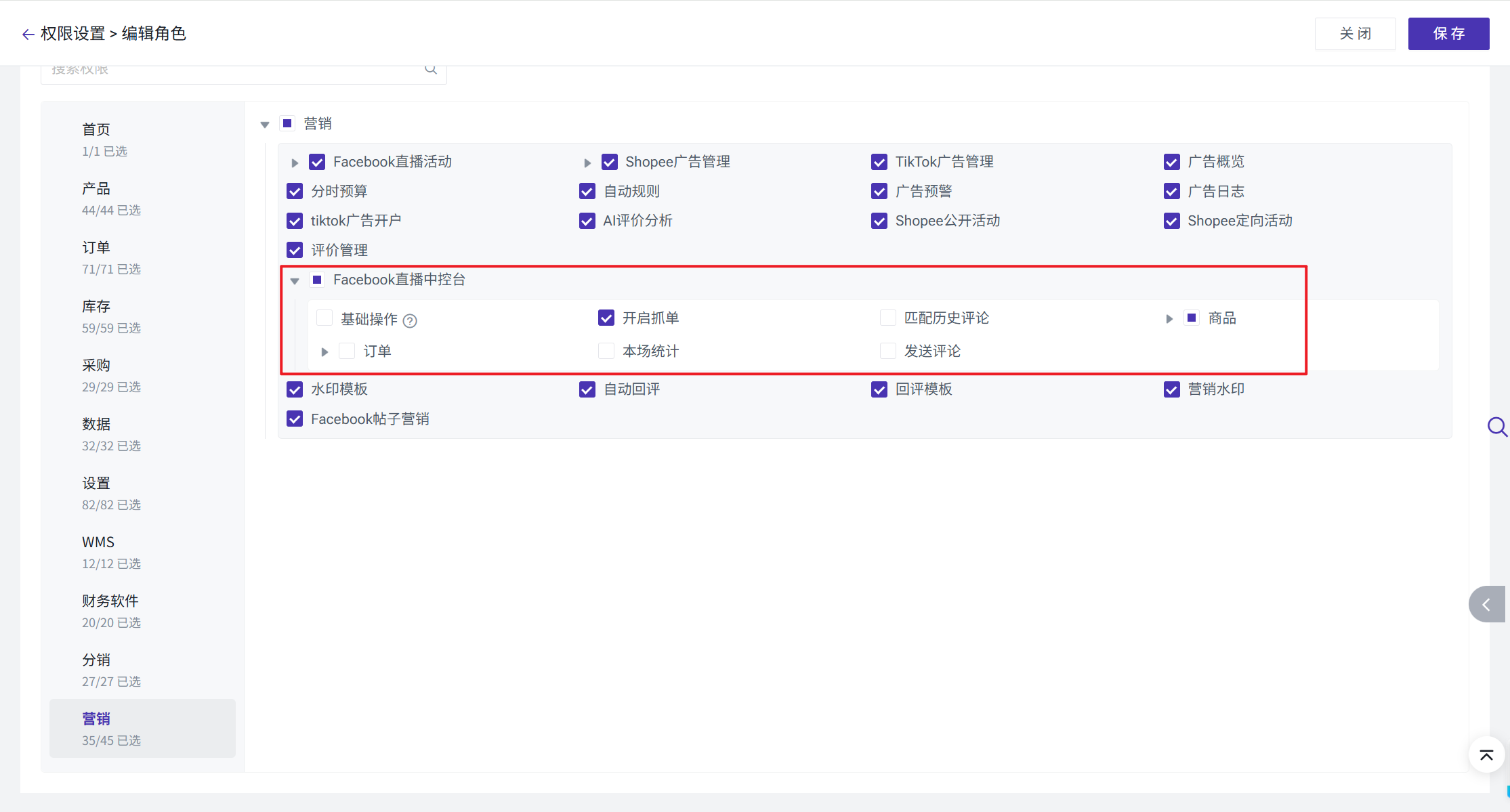Screen dimensions: 1510x812
Task: Enable the 基础操作 checkbox
Action: [x=324, y=318]
